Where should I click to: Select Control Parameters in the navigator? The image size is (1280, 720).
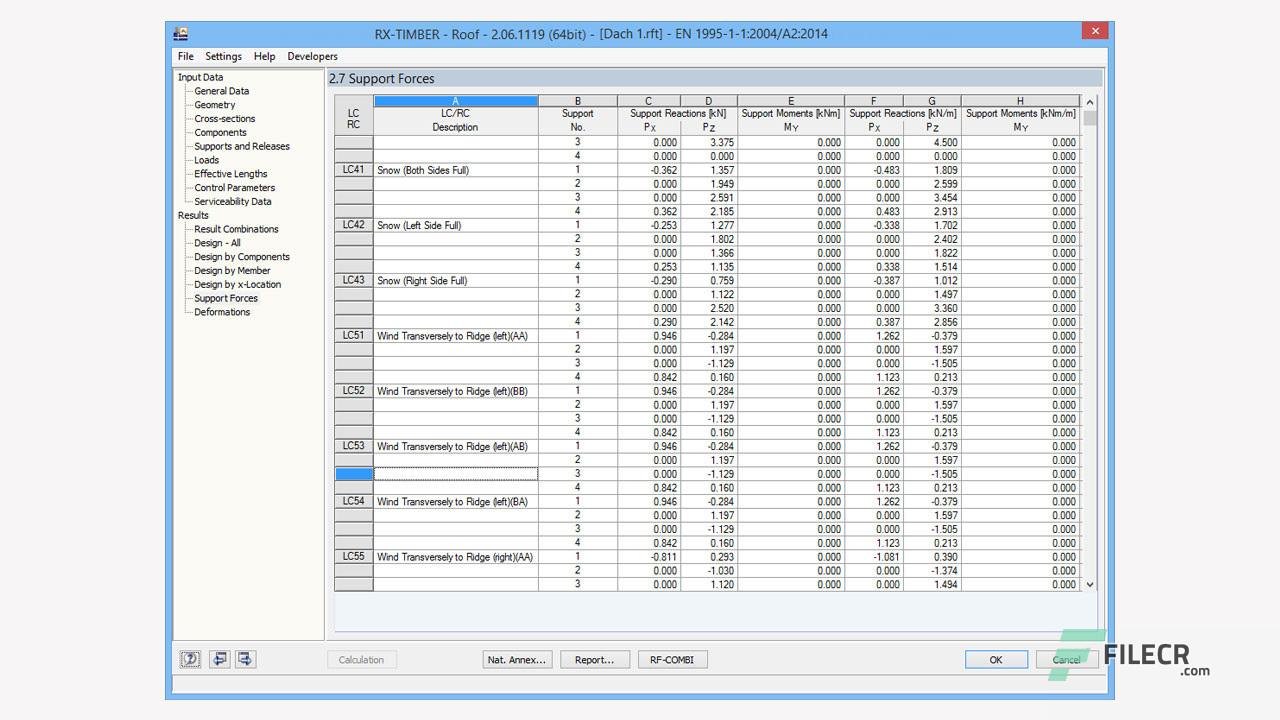click(234, 188)
